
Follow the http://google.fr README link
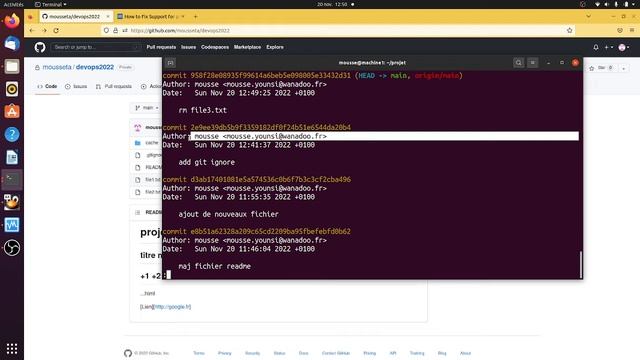coord(172,307)
